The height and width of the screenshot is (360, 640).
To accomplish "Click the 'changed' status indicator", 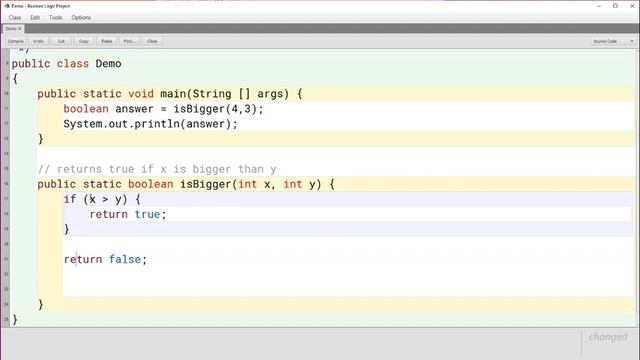I will coord(608,337).
